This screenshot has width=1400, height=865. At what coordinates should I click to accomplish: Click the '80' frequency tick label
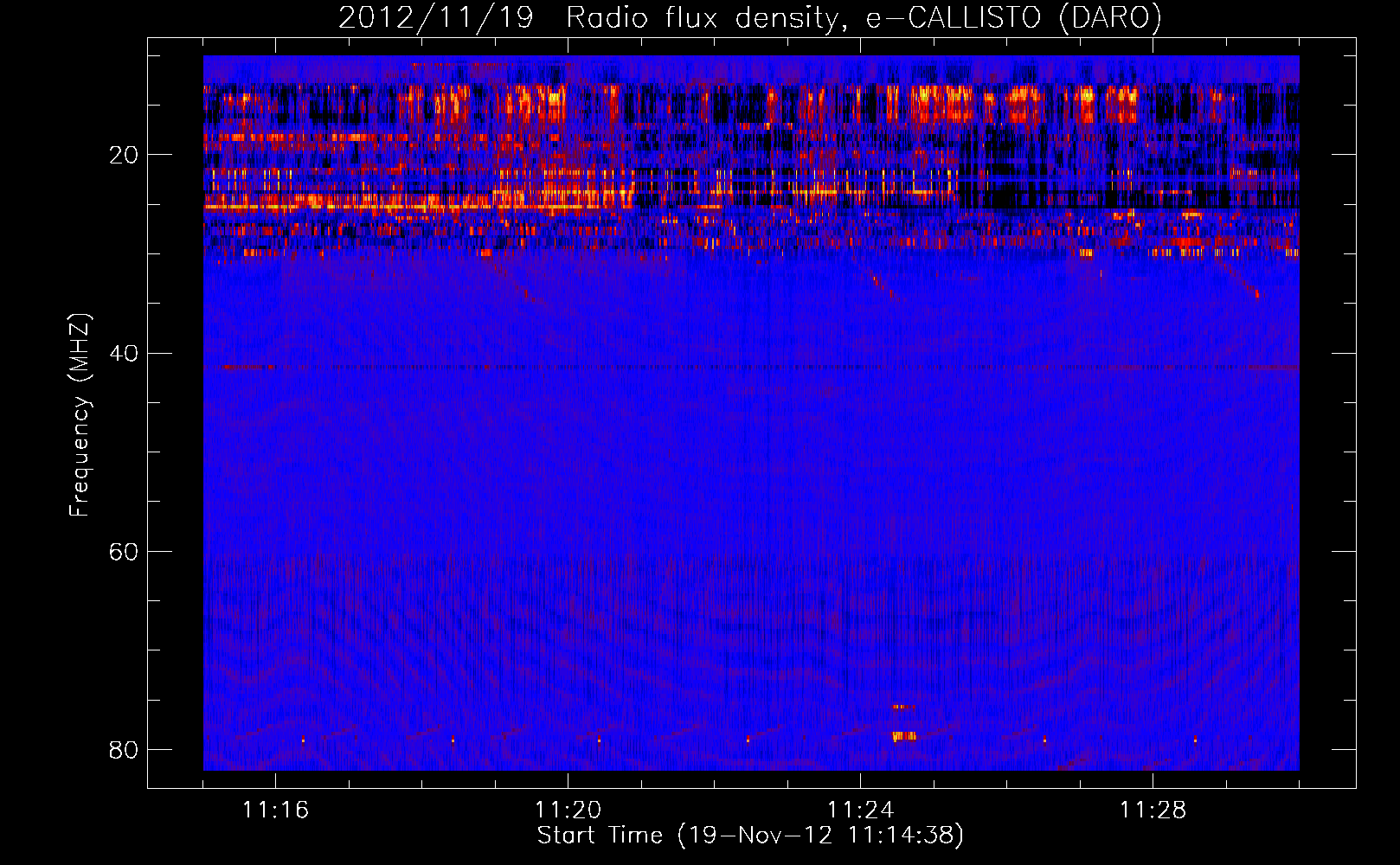tap(124, 749)
